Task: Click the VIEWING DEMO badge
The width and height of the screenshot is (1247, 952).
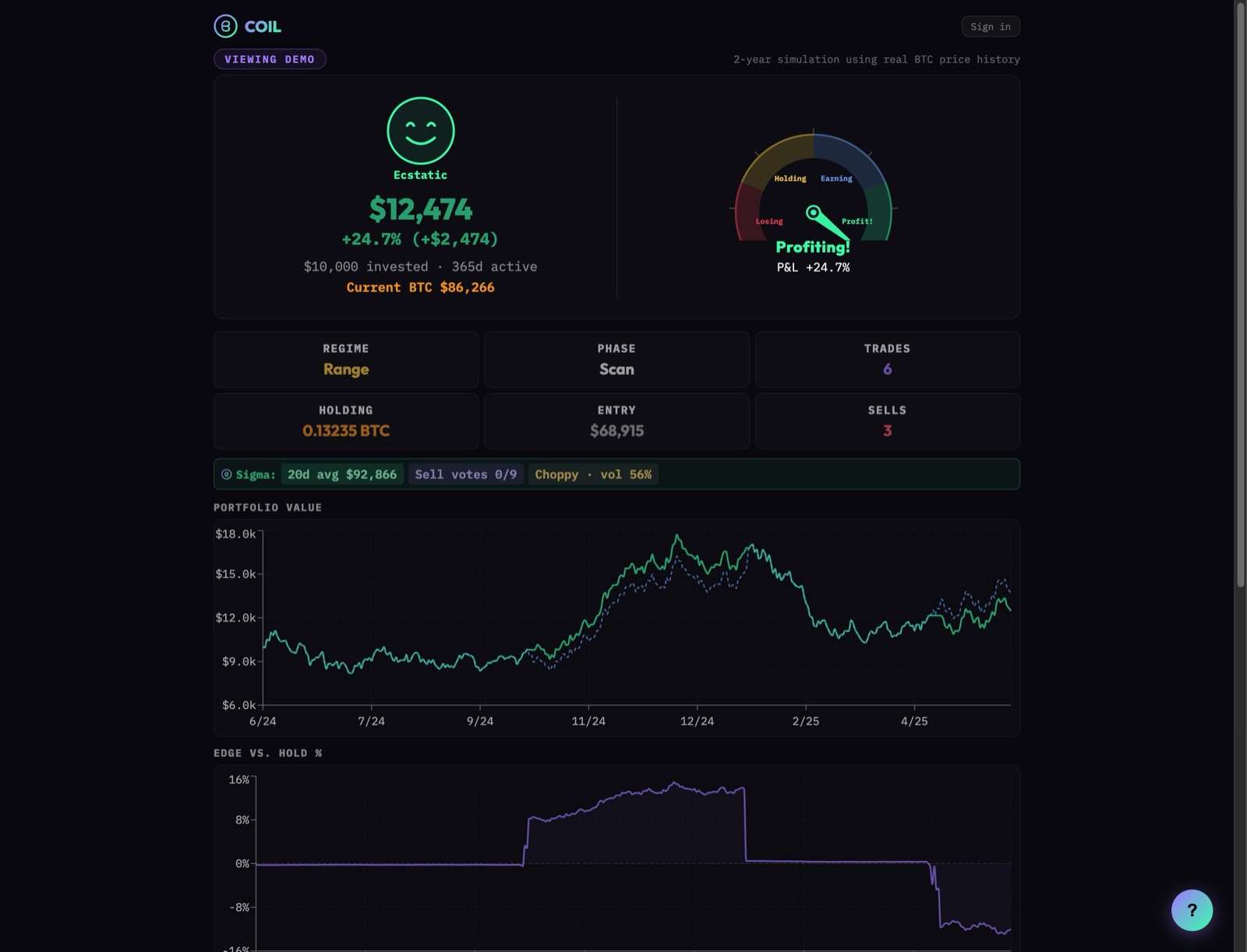Action: pyautogui.click(x=270, y=59)
